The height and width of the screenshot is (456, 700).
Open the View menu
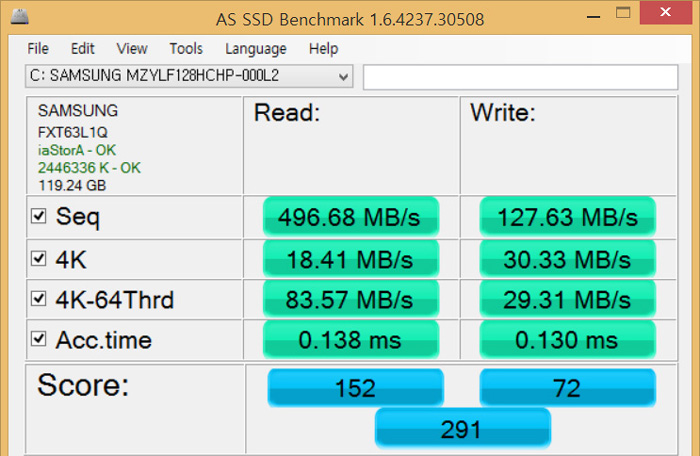click(x=132, y=48)
